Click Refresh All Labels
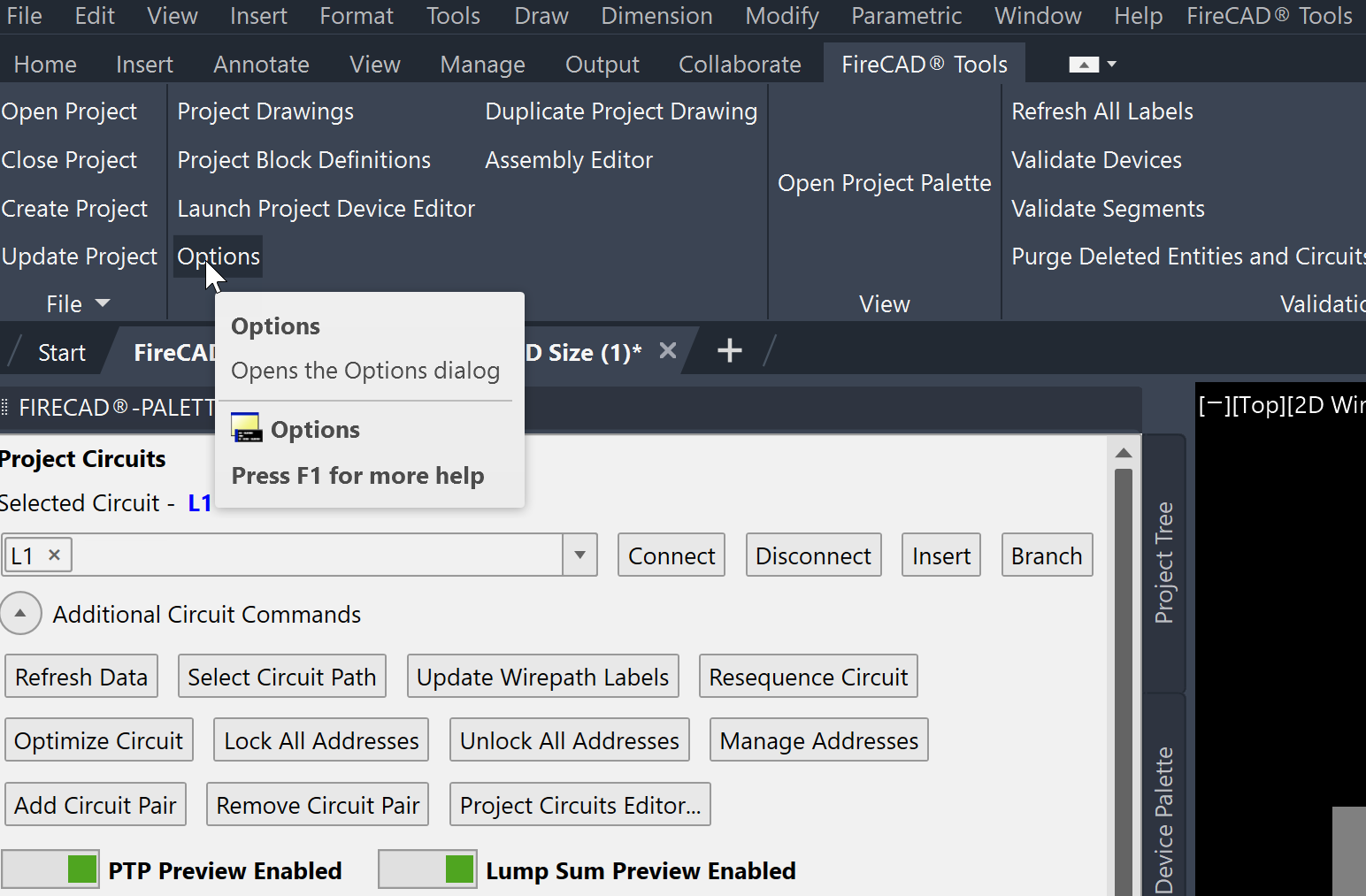Viewport: 1366px width, 896px height. click(x=1102, y=111)
